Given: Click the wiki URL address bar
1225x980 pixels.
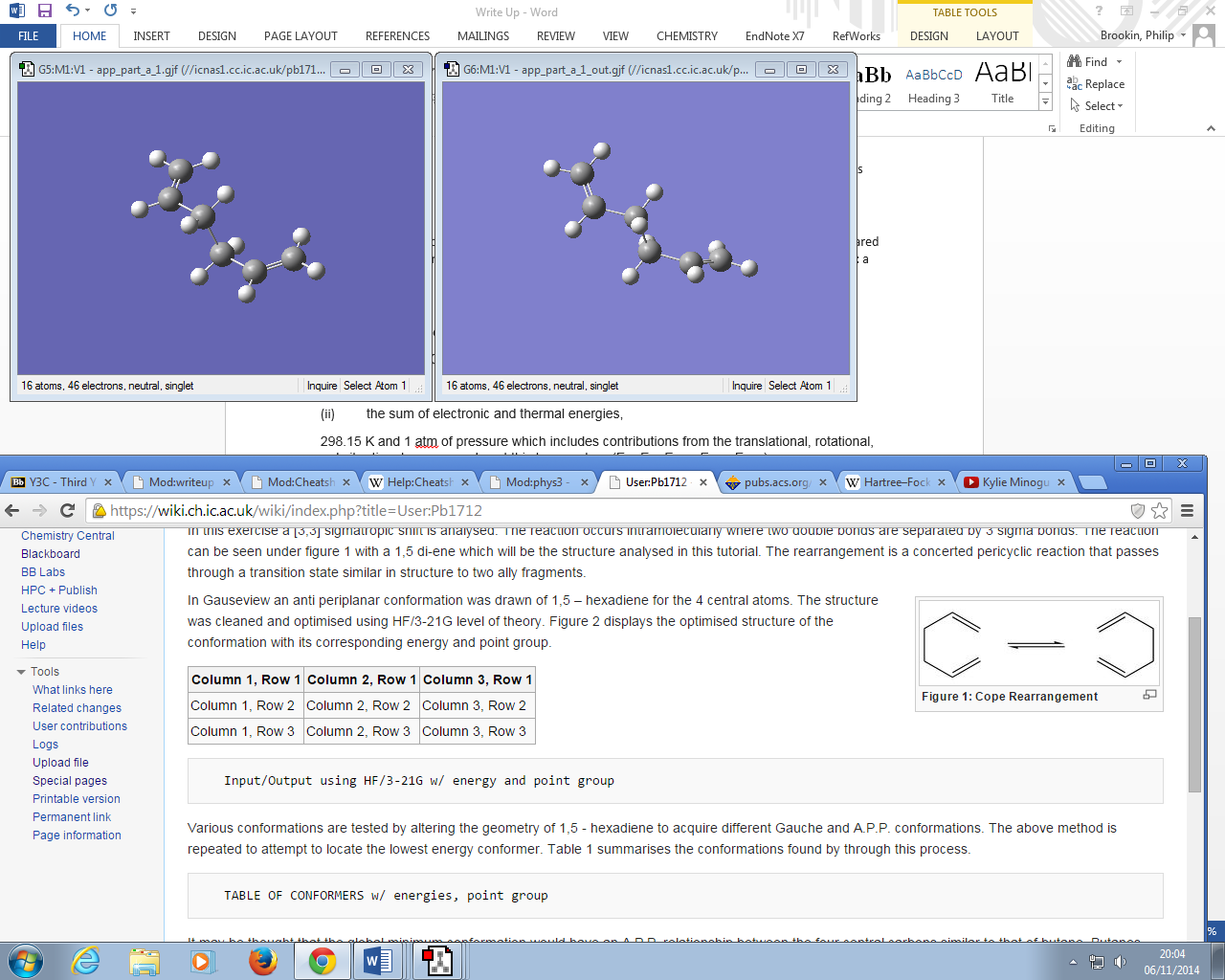Looking at the screenshot, I should pyautogui.click(x=612, y=510).
